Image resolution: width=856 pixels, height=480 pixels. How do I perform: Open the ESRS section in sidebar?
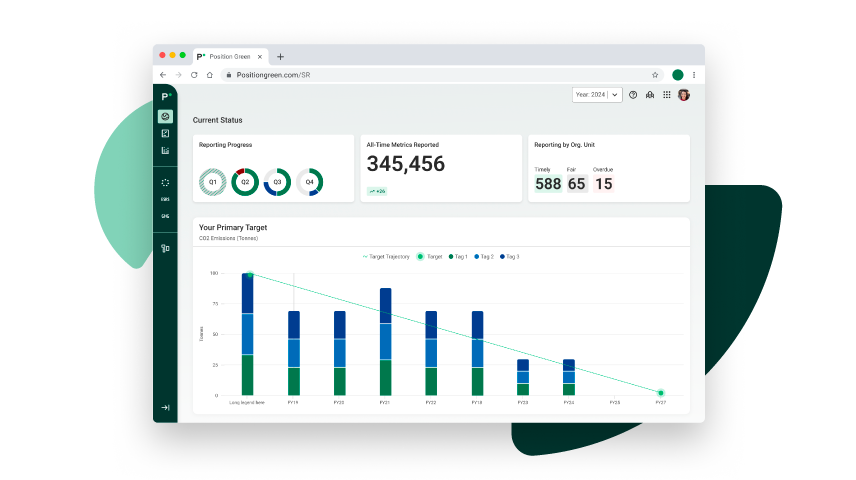pos(165,200)
